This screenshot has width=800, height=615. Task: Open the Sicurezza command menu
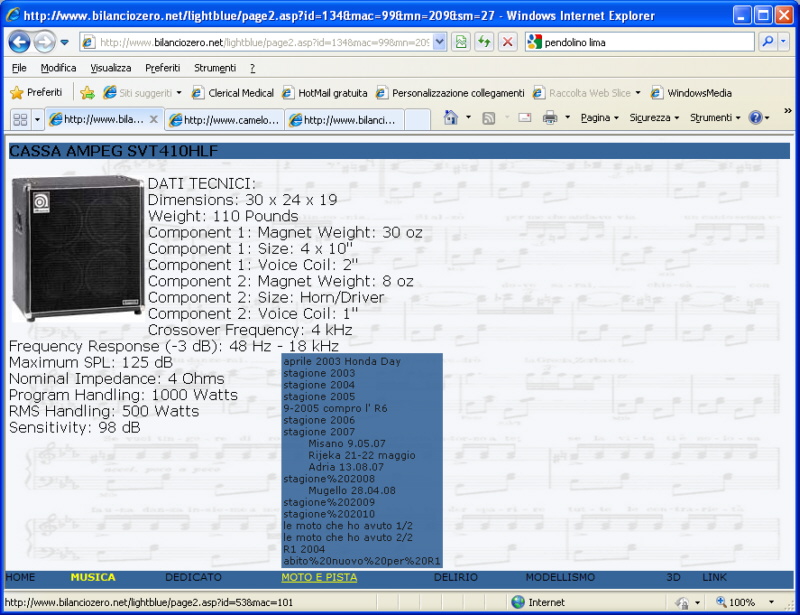(654, 118)
